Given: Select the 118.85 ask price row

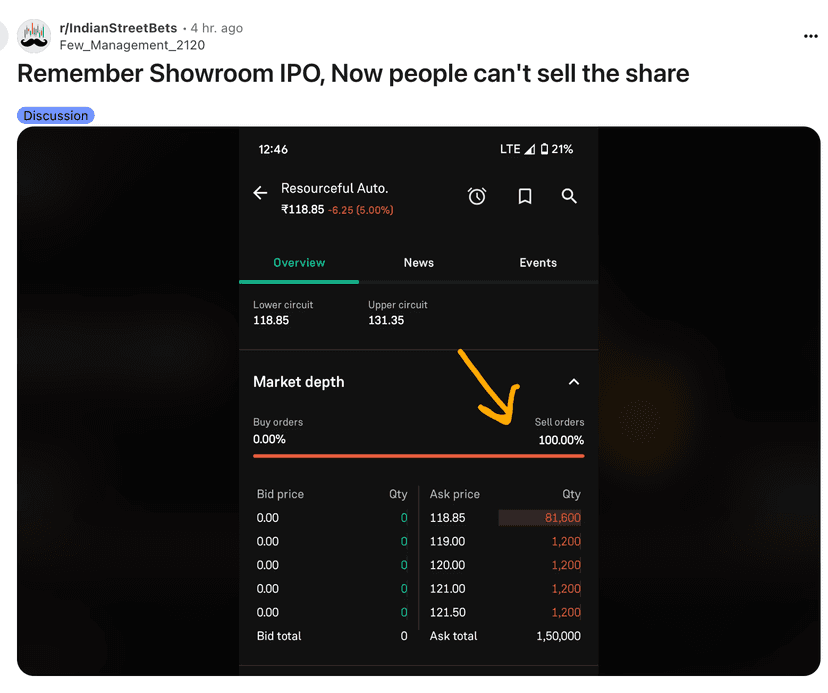Looking at the screenshot, I should 447,518.
